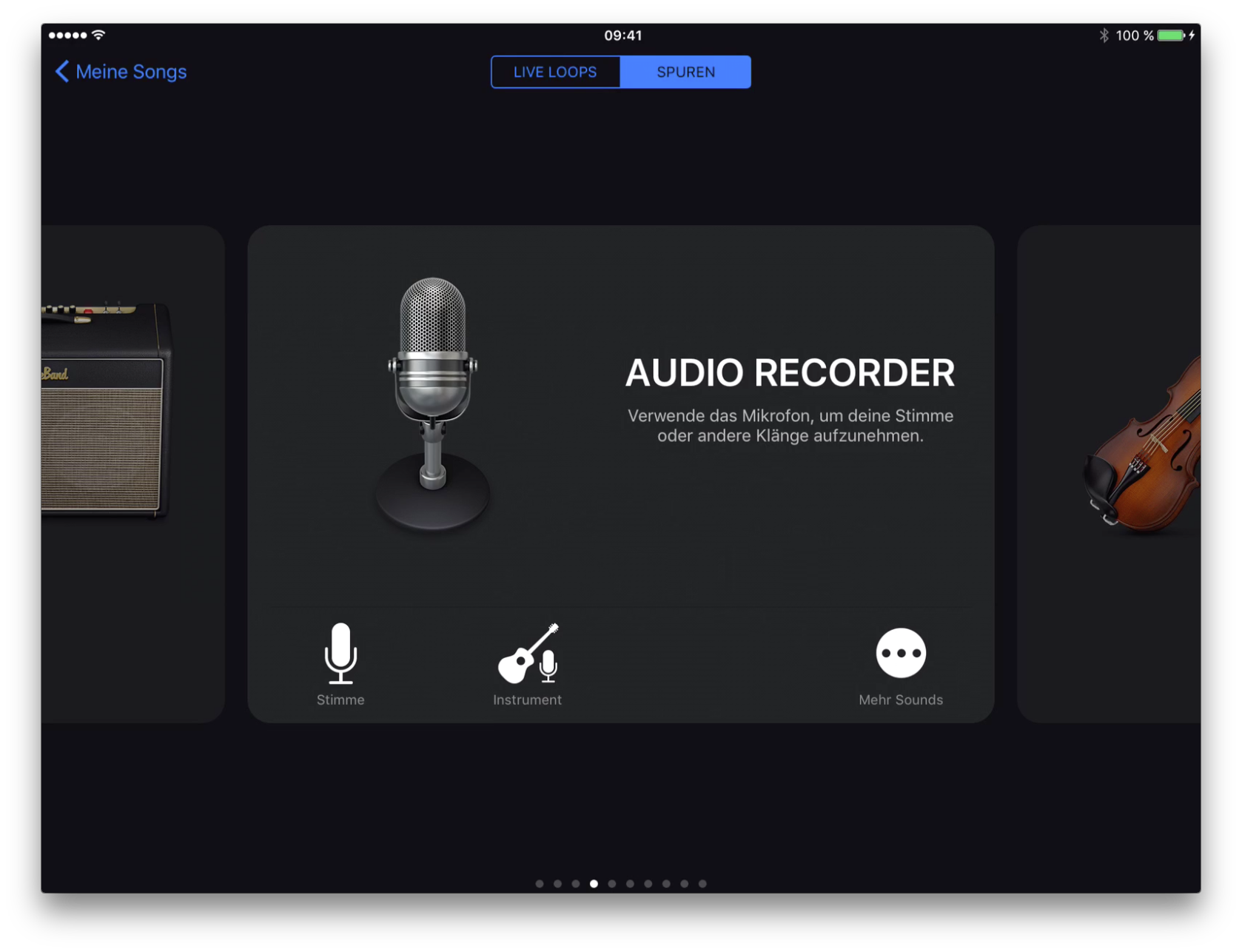Screen dimensions: 1242x952
Task: Tap the 09:41 clock in status bar
Action: pyautogui.click(x=622, y=36)
